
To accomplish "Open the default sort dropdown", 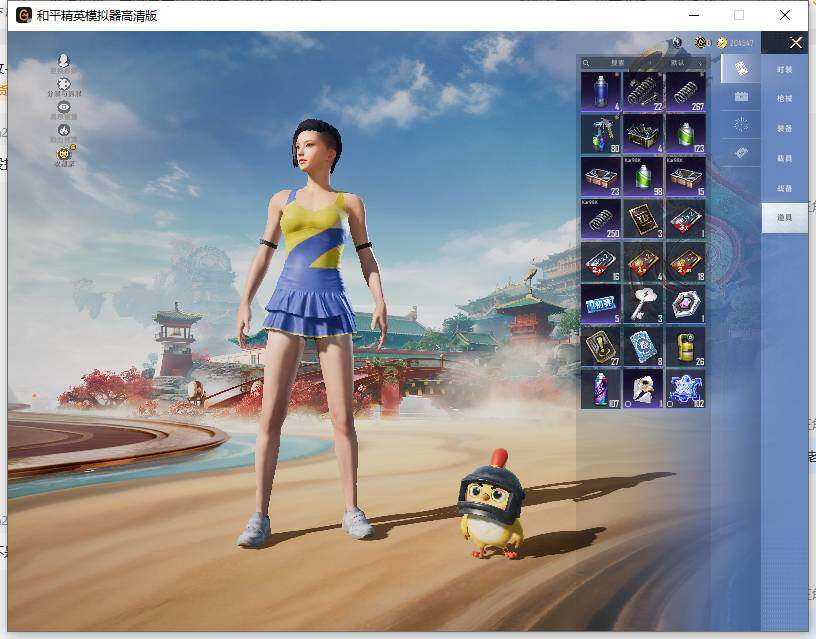I will click(x=680, y=63).
